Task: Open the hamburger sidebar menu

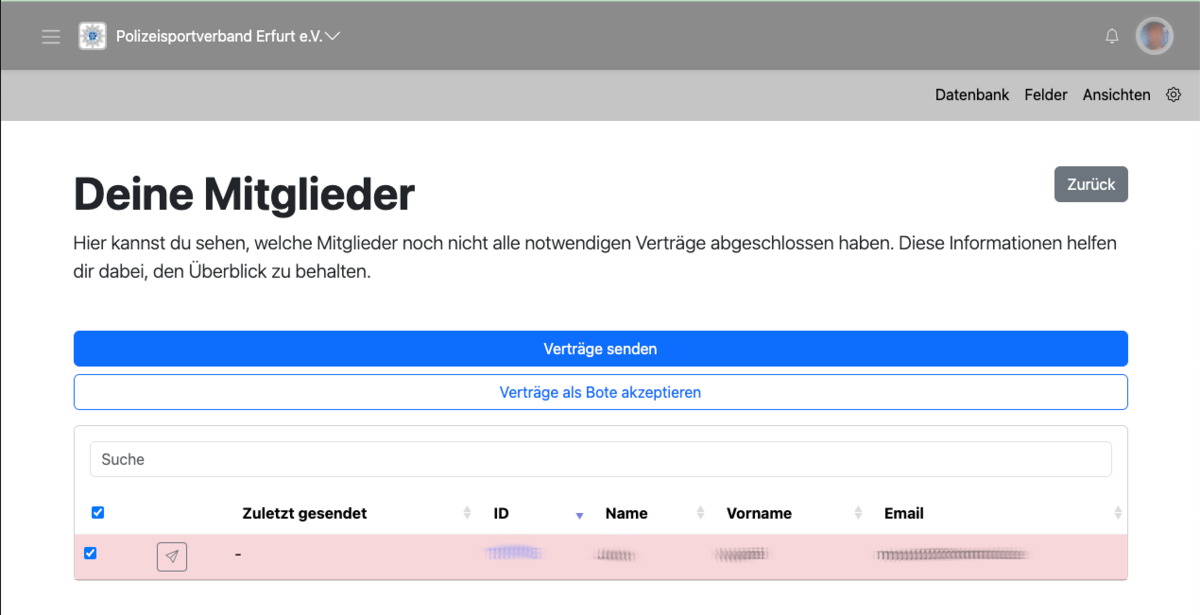Action: coord(51,37)
